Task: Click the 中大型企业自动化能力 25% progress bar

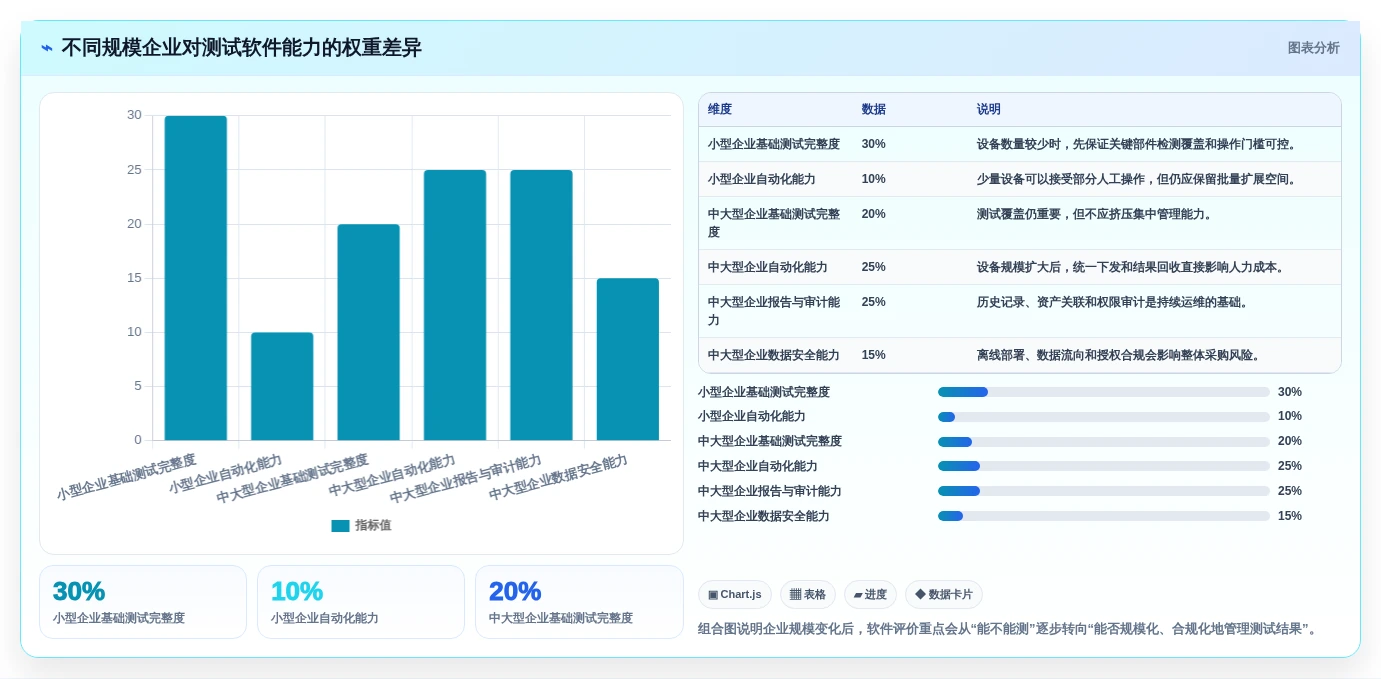Action: [1104, 466]
